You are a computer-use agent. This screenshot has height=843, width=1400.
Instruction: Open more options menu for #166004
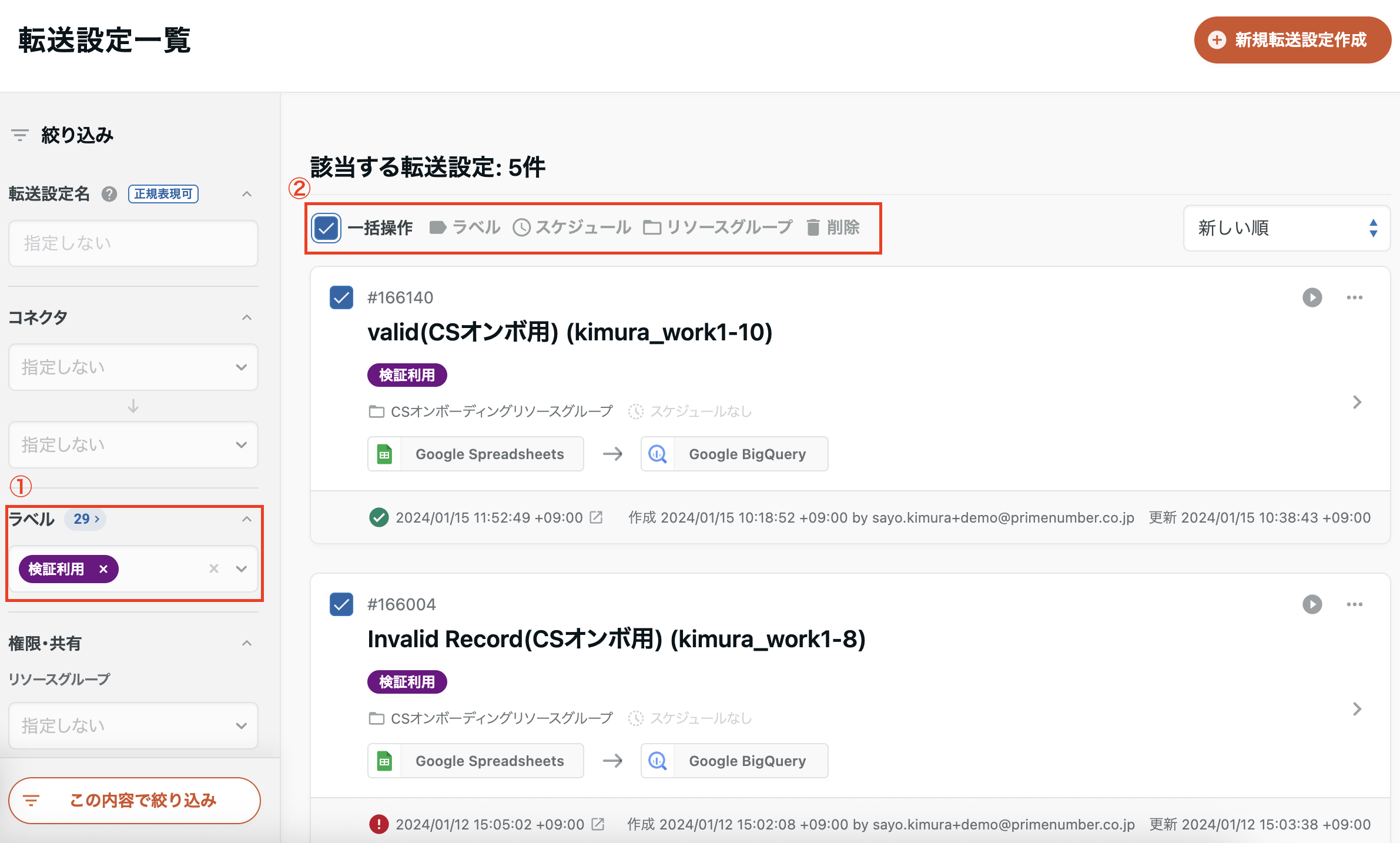(1354, 604)
